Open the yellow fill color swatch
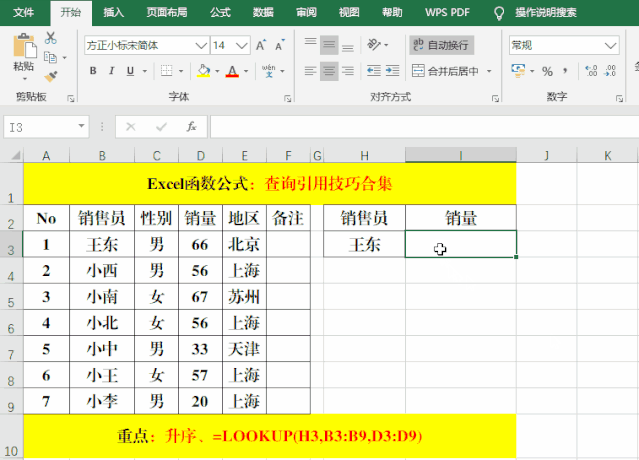This screenshot has height=460, width=639. point(203,71)
